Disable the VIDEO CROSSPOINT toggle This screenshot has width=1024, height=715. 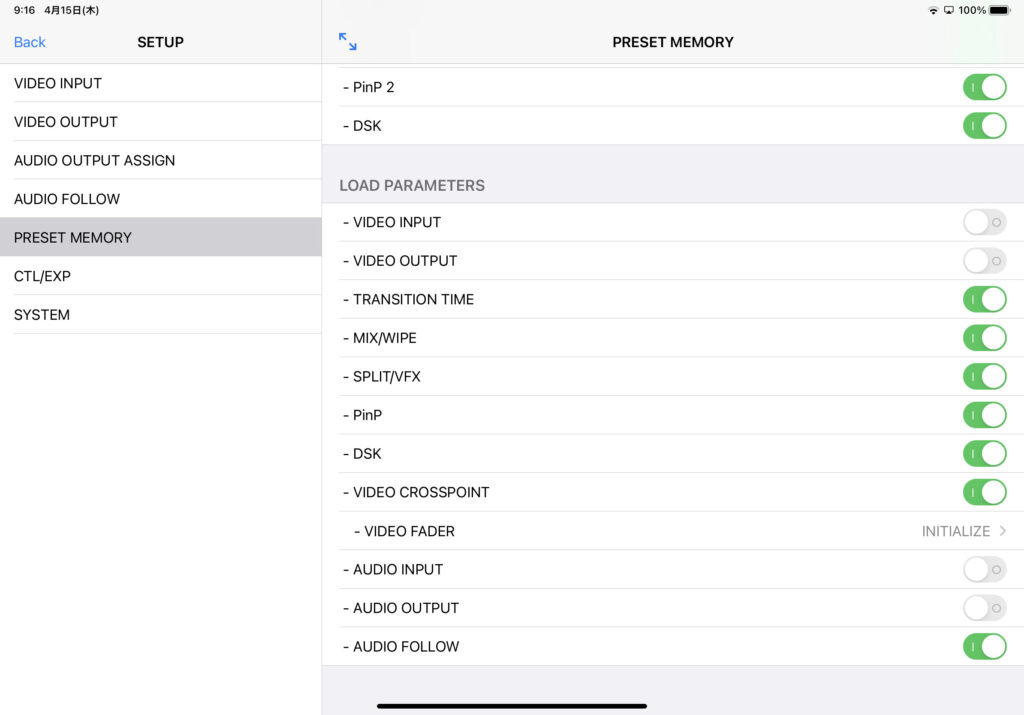984,492
